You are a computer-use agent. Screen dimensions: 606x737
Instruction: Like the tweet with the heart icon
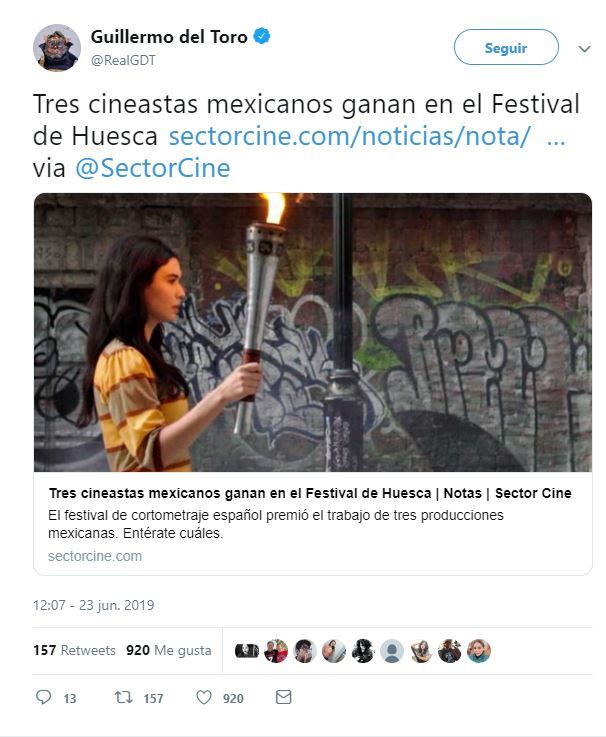tap(204, 697)
